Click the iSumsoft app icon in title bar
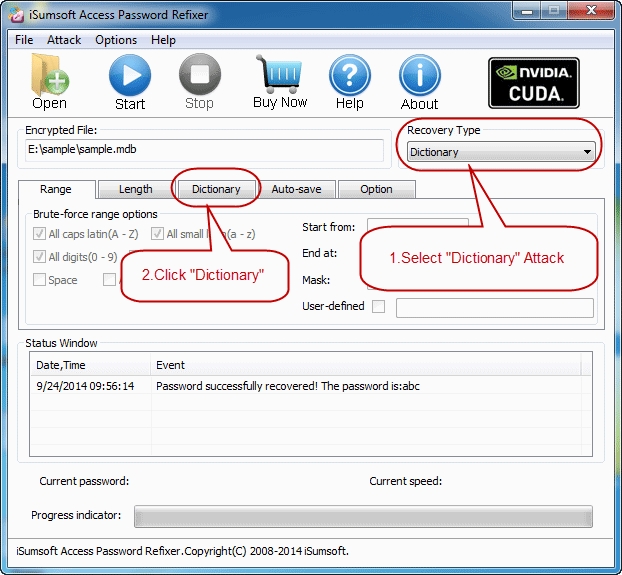This screenshot has height=575, width=622. tap(17, 15)
